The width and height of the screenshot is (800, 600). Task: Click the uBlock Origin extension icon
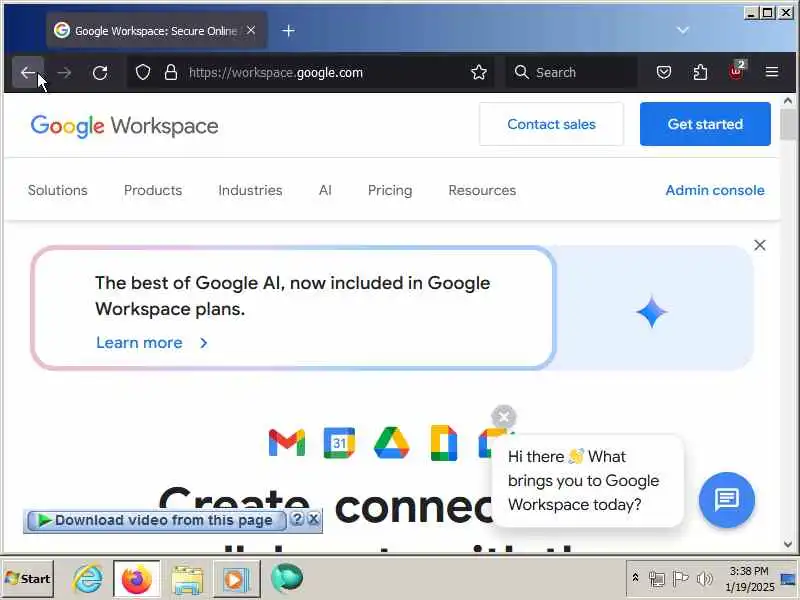pyautogui.click(x=737, y=71)
